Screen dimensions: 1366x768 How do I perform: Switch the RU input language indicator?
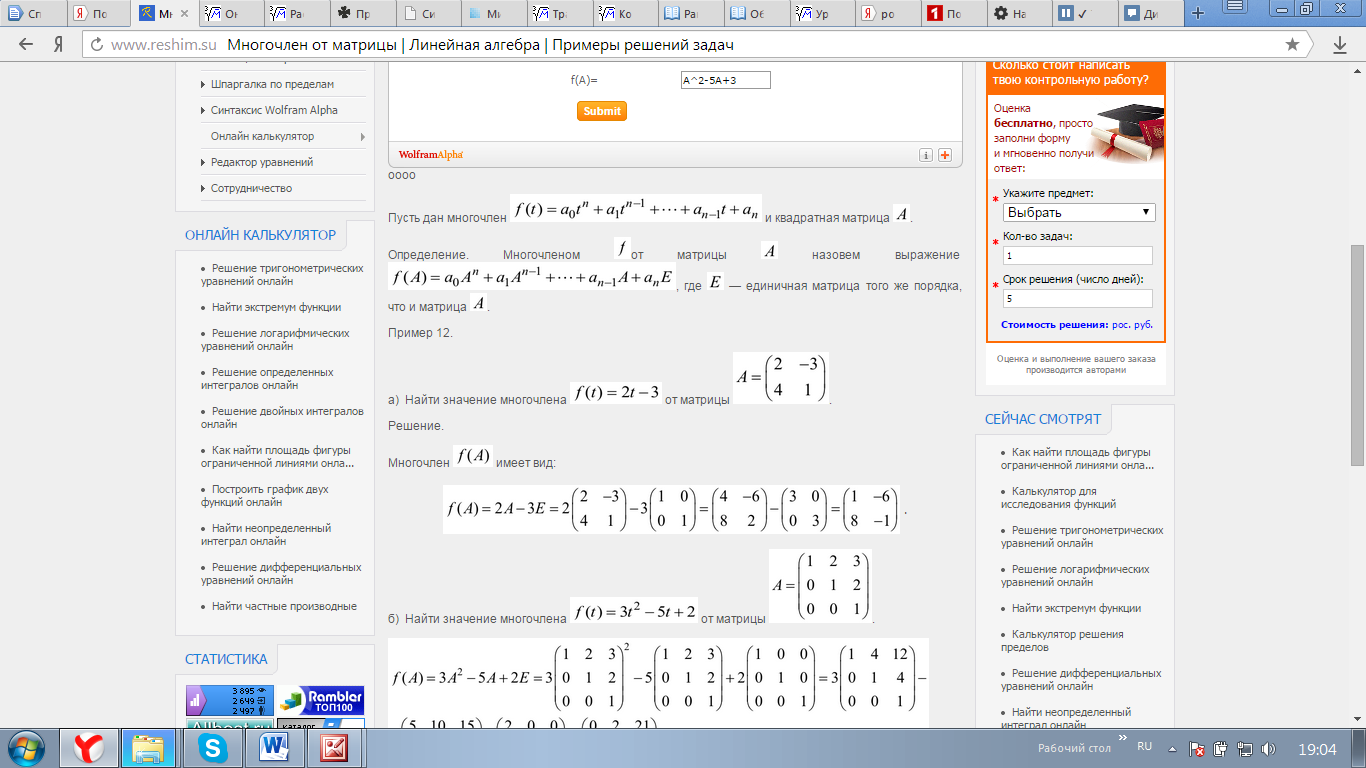(x=1145, y=747)
